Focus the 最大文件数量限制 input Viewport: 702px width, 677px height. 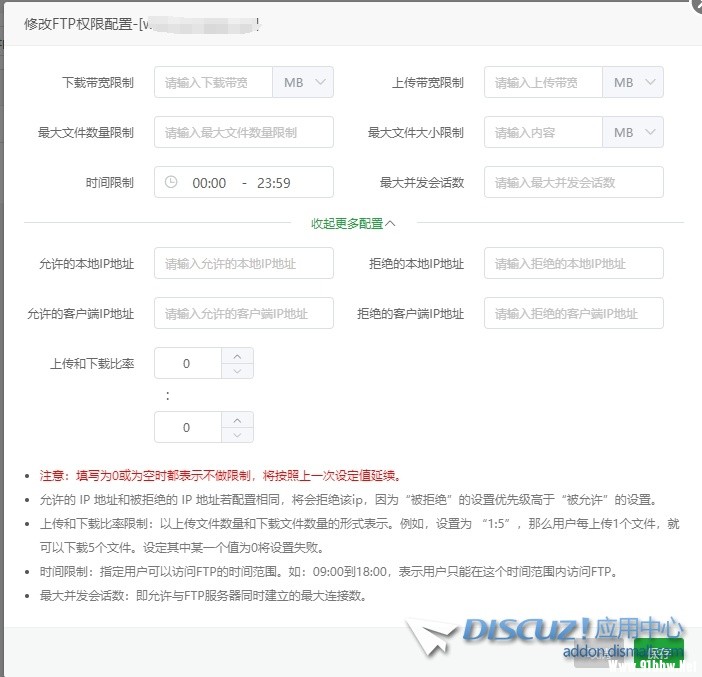pyautogui.click(x=243, y=132)
